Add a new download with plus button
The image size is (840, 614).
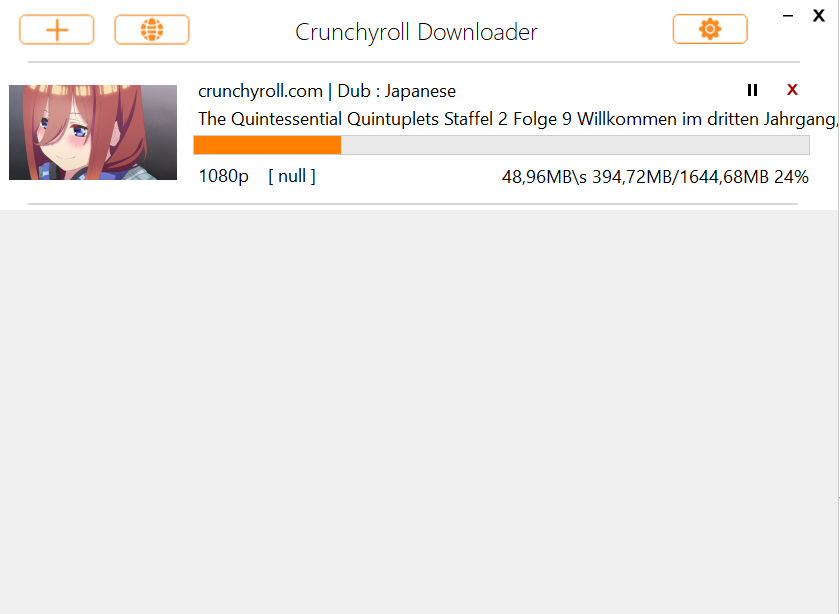57,29
